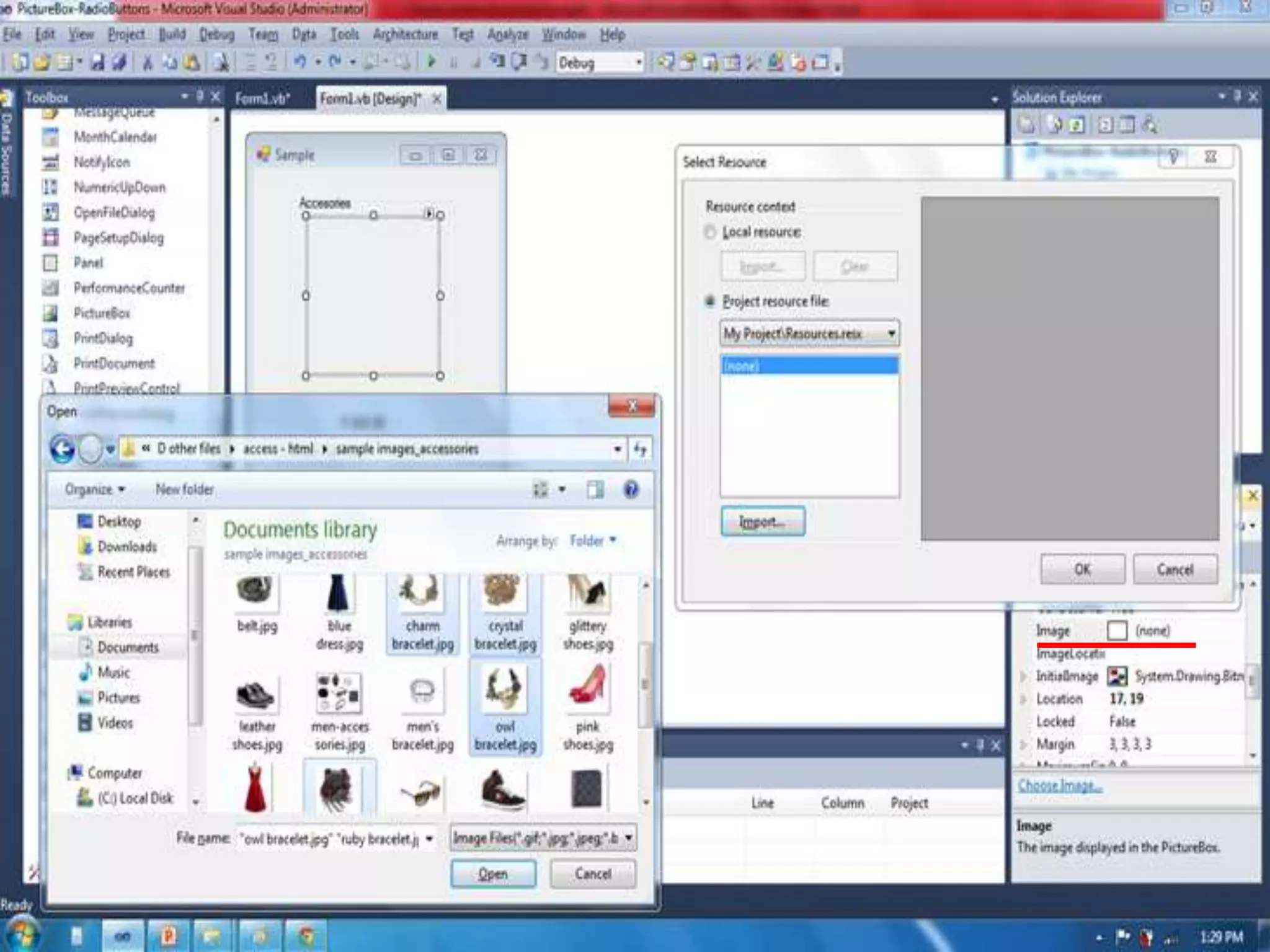Open the My Project Resources.resx dropdown

point(891,333)
